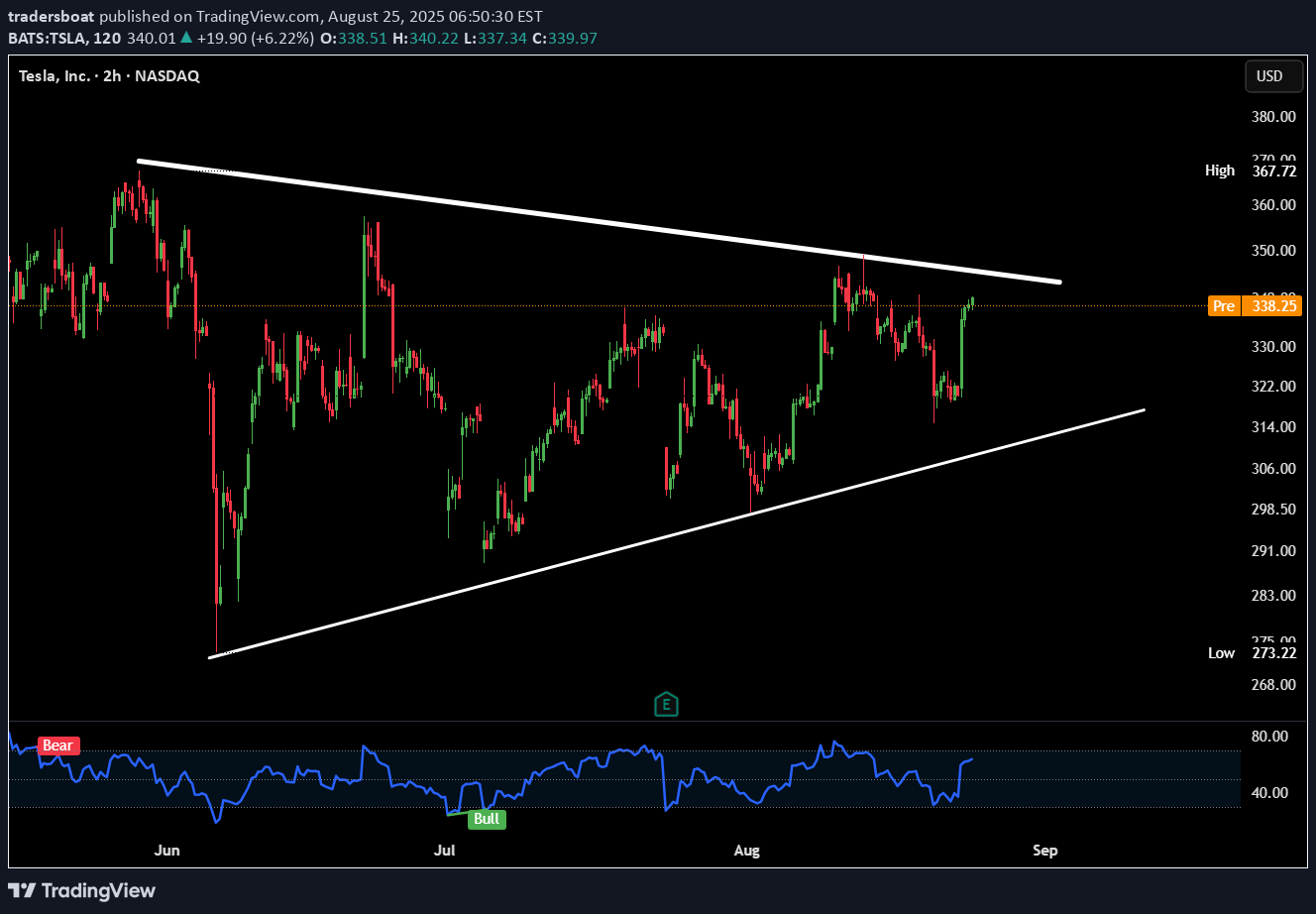Click the tradersboat author name

pyautogui.click(x=52, y=17)
